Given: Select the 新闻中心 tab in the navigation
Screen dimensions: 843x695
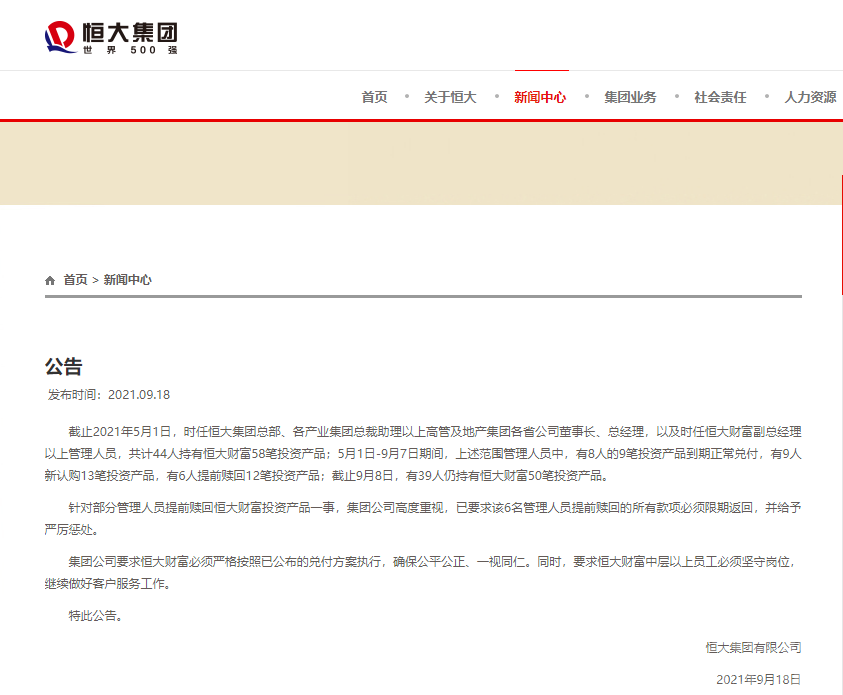Looking at the screenshot, I should [x=540, y=97].
